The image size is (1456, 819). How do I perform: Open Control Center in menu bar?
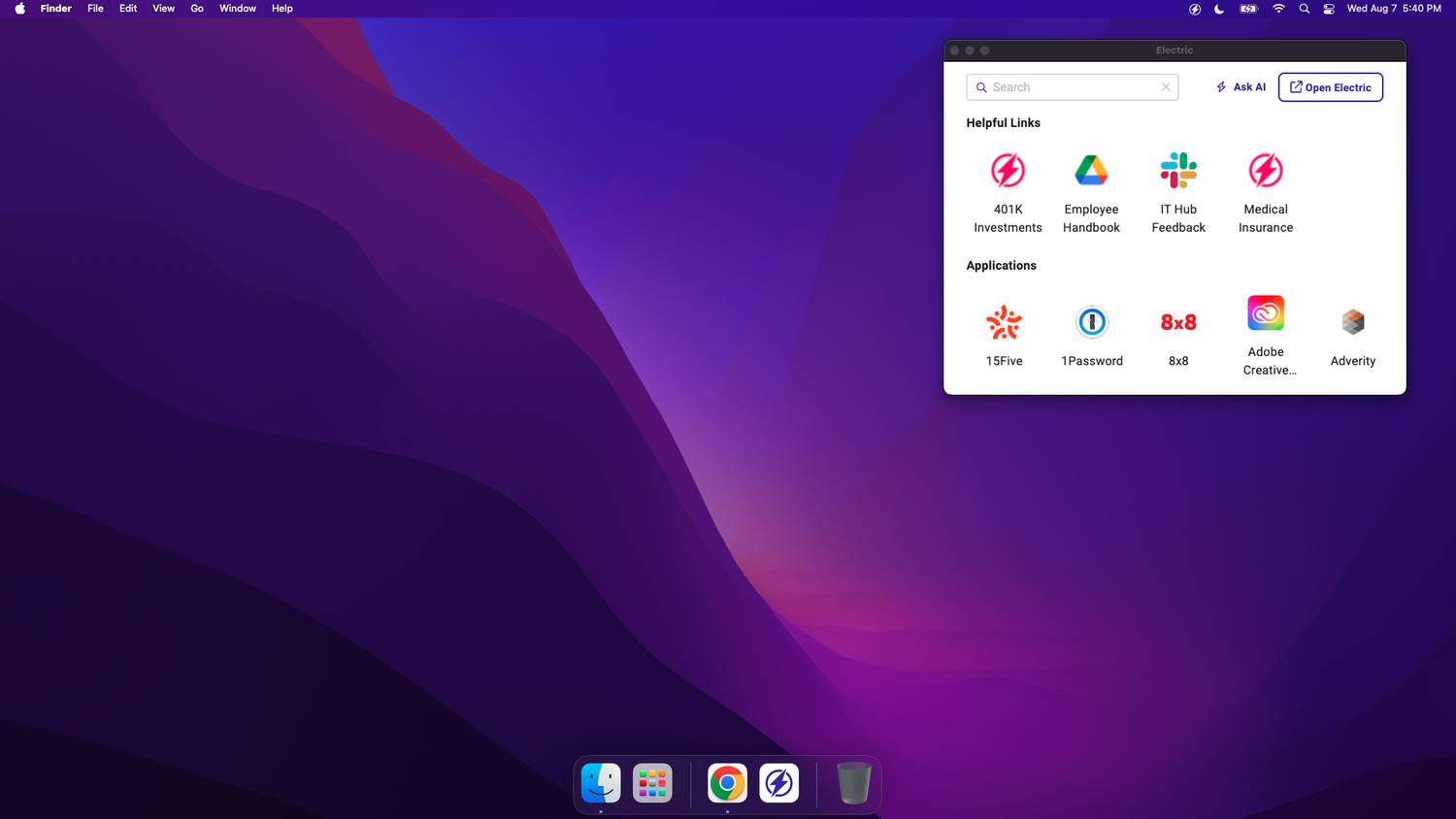click(x=1329, y=9)
